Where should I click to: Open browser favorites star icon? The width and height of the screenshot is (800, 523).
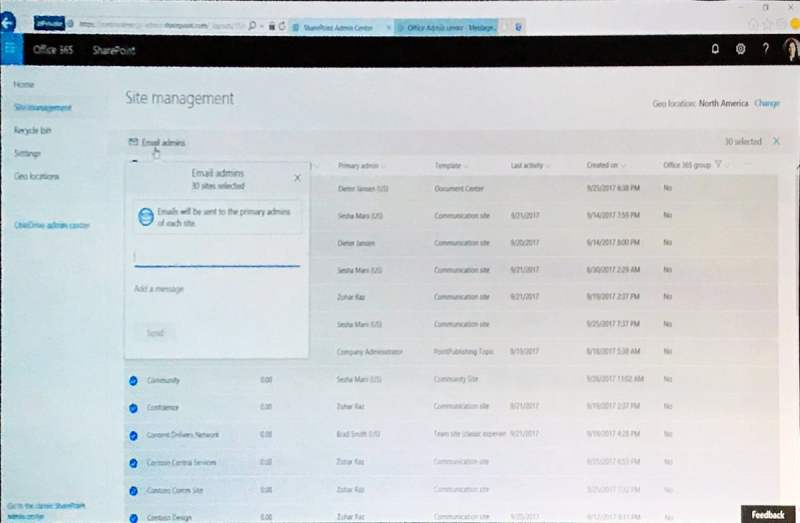(x=767, y=24)
